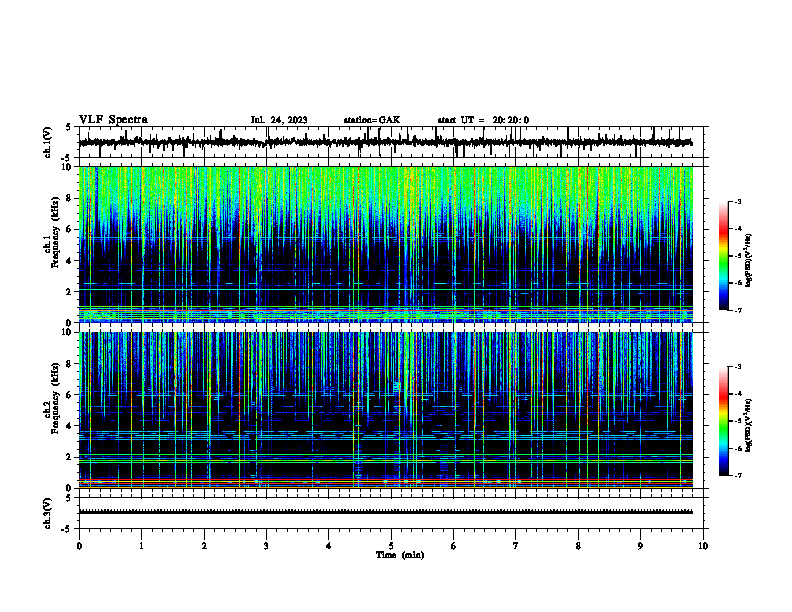The height and width of the screenshot is (612, 792).
Task: Click the time axis tick label "4"
Action: pos(329,546)
